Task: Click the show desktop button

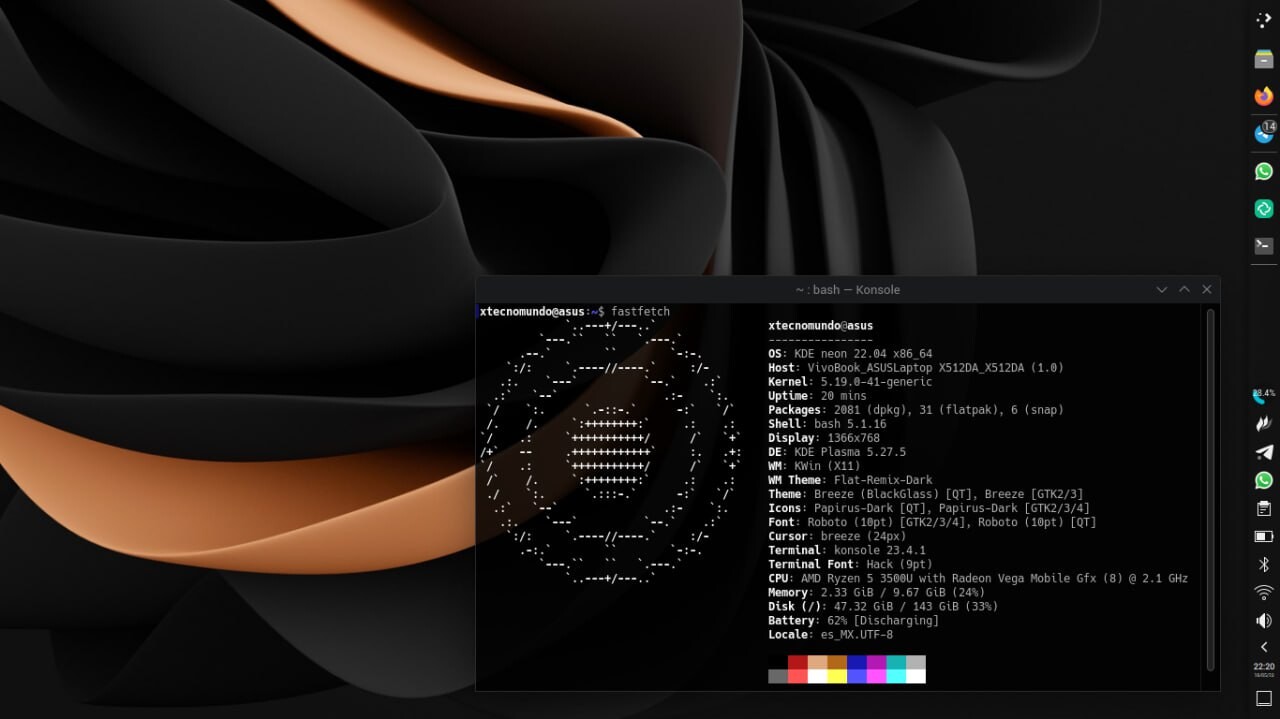Action: pyautogui.click(x=1264, y=698)
